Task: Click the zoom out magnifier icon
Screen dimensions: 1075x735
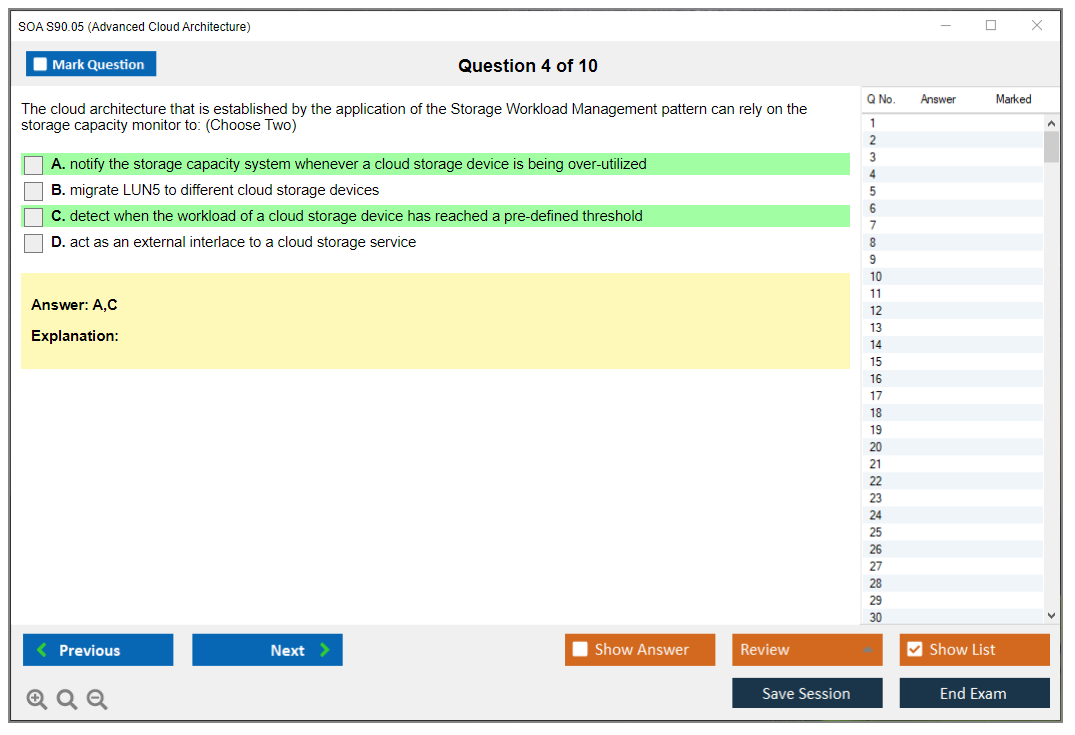Action: [97, 699]
